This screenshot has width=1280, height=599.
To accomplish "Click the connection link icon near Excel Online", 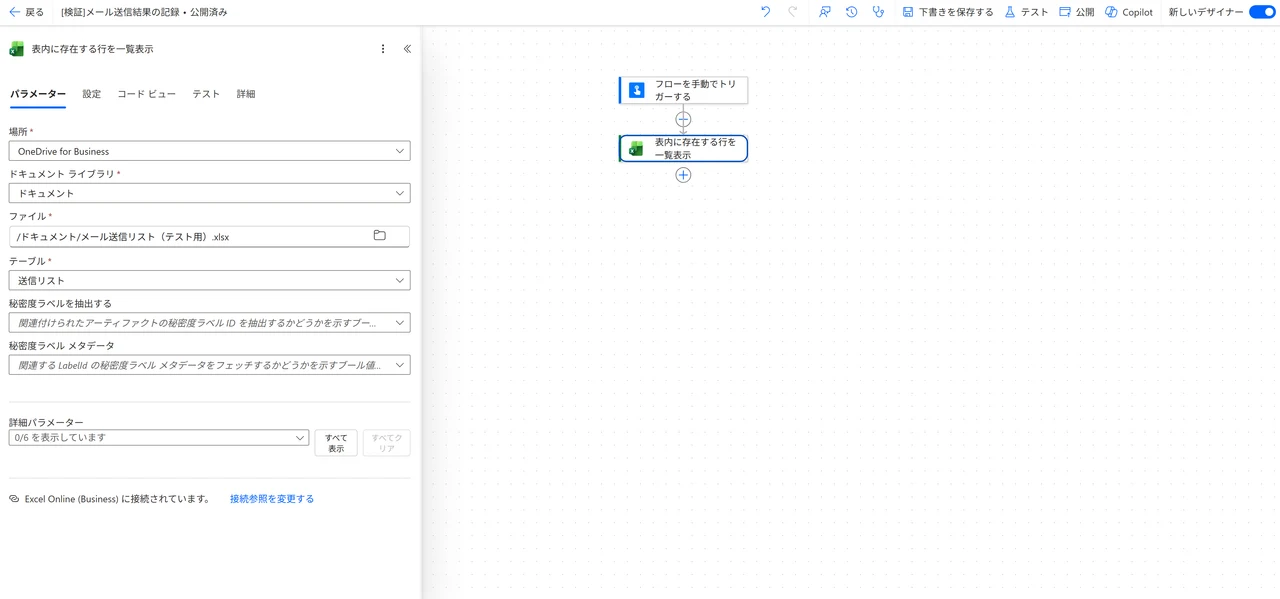I will (x=14, y=499).
